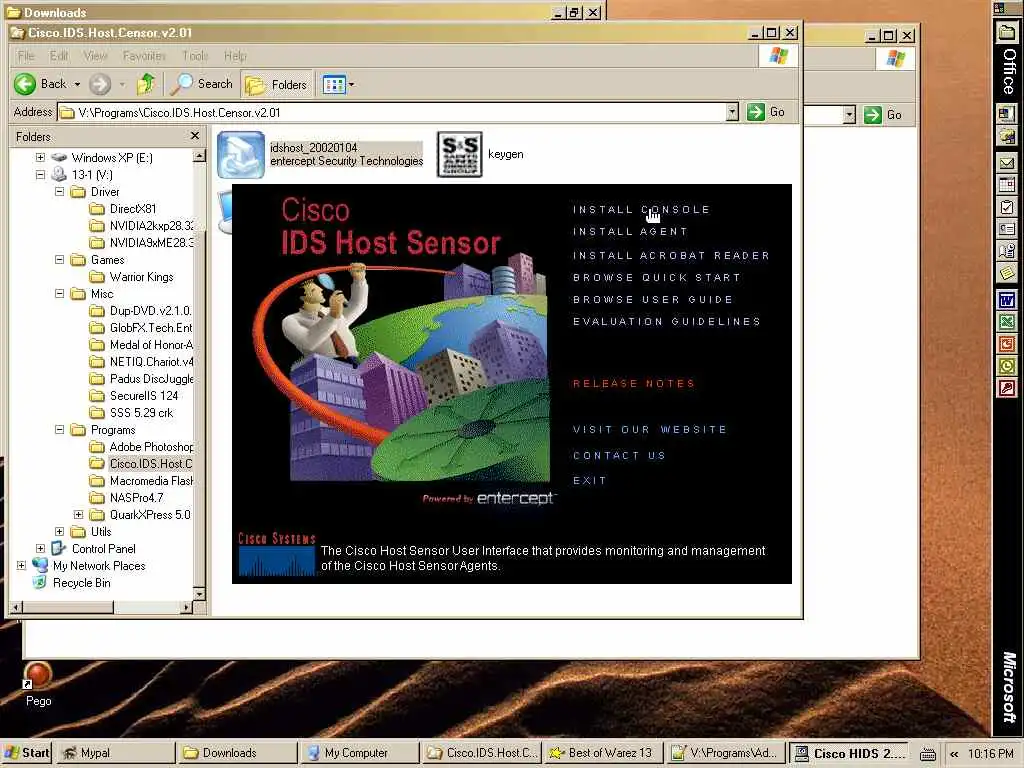Viewport: 1024px width, 768px height.
Task: Click folder tree vertical scrollbar down arrow
Action: point(199,594)
